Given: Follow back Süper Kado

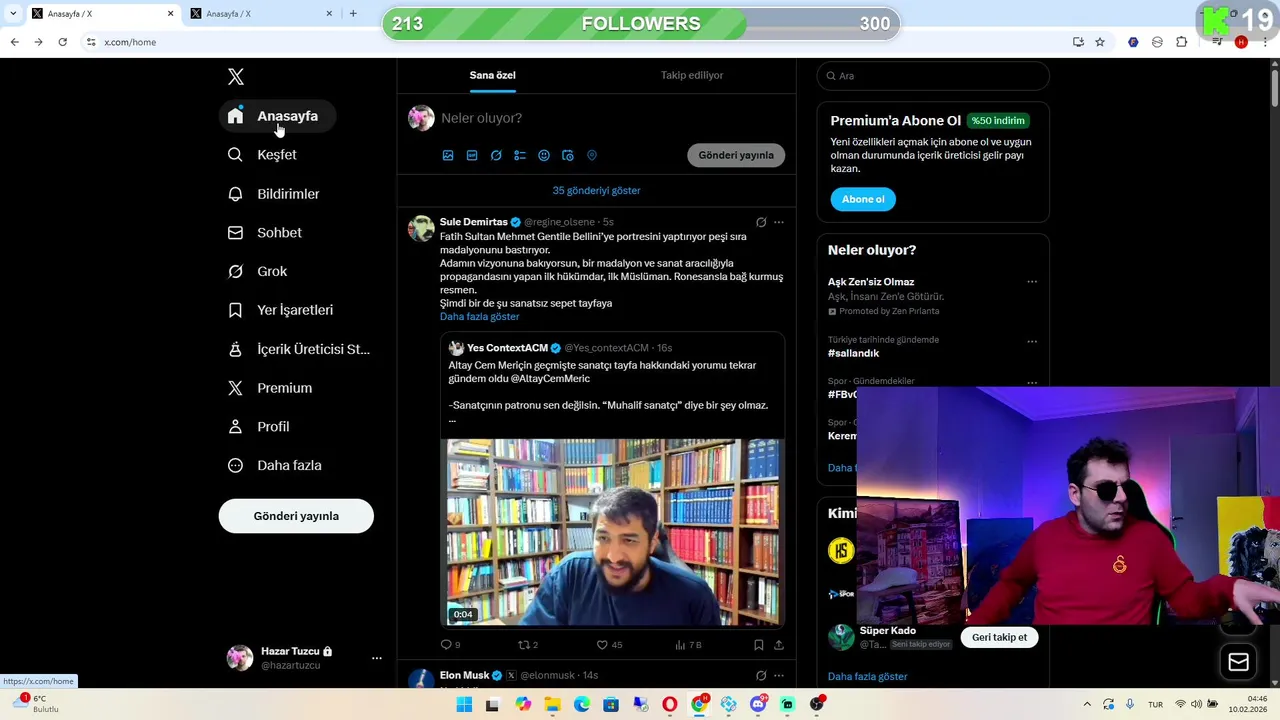Looking at the screenshot, I should pyautogui.click(x=999, y=637).
